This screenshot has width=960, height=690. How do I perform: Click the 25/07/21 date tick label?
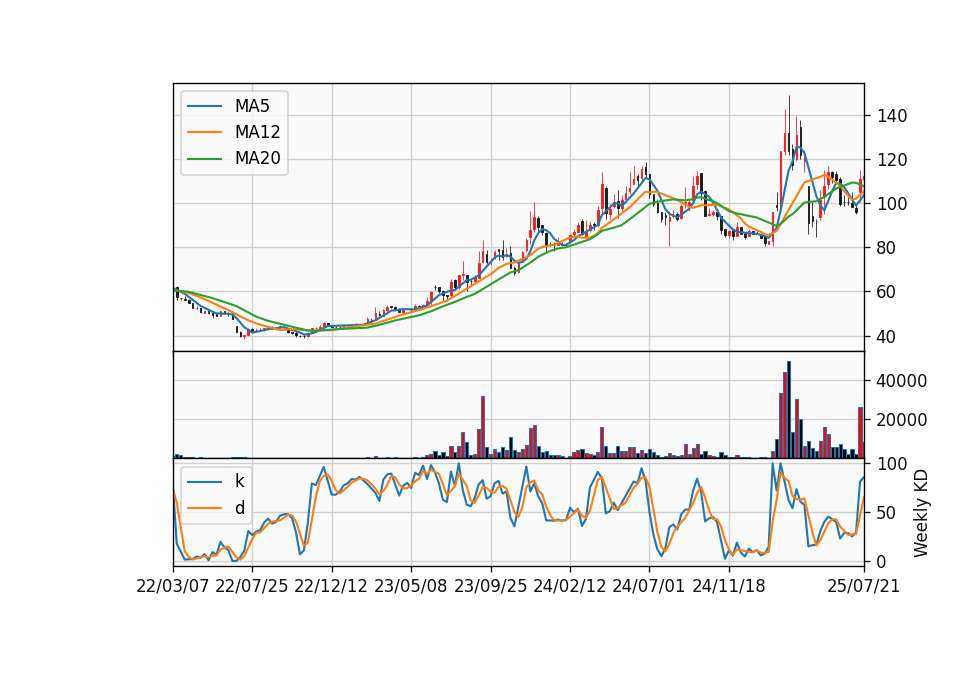pyautogui.click(x=864, y=586)
